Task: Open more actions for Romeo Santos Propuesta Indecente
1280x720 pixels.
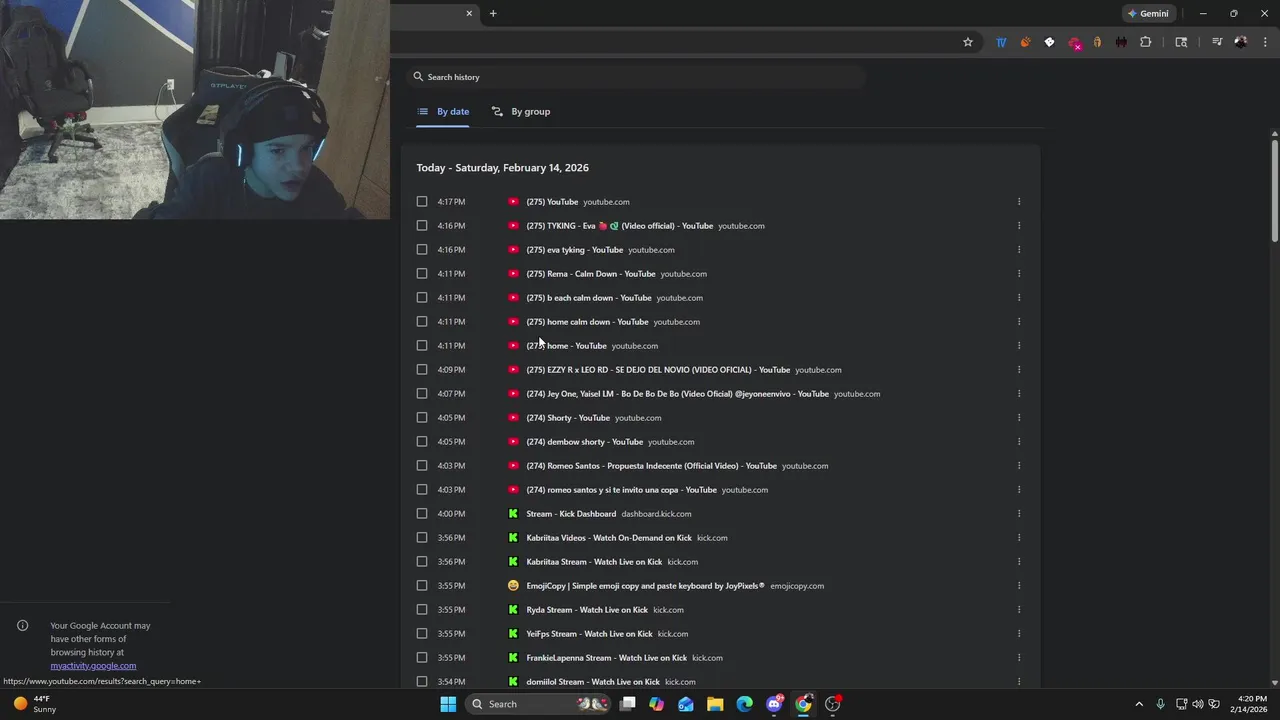Action: coord(1019,465)
